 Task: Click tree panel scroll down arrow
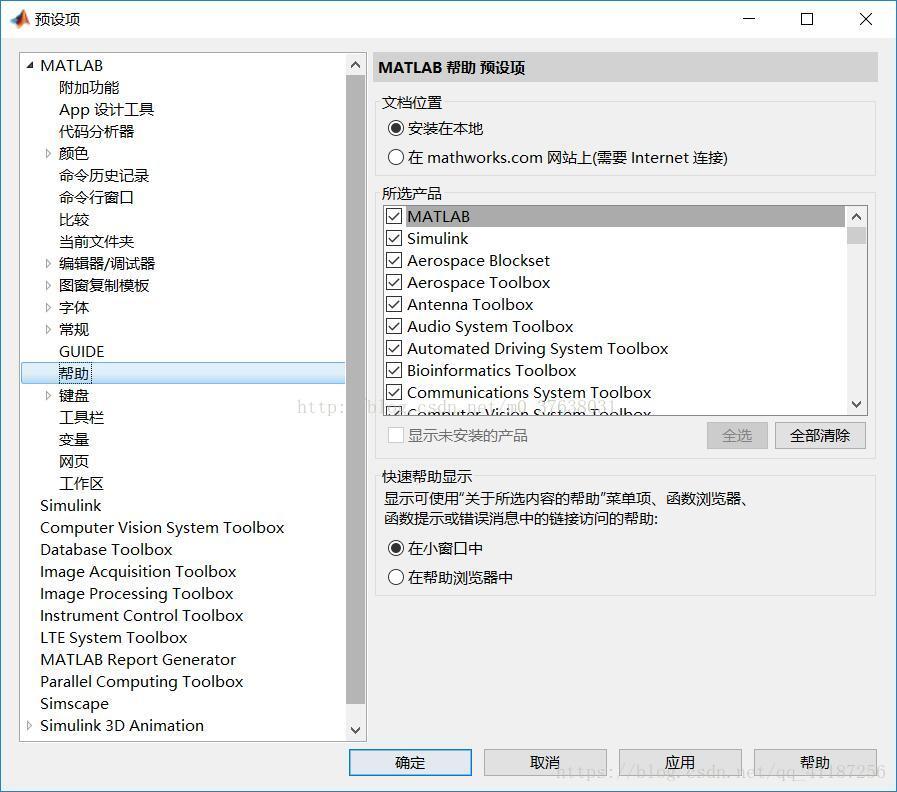pyautogui.click(x=355, y=730)
